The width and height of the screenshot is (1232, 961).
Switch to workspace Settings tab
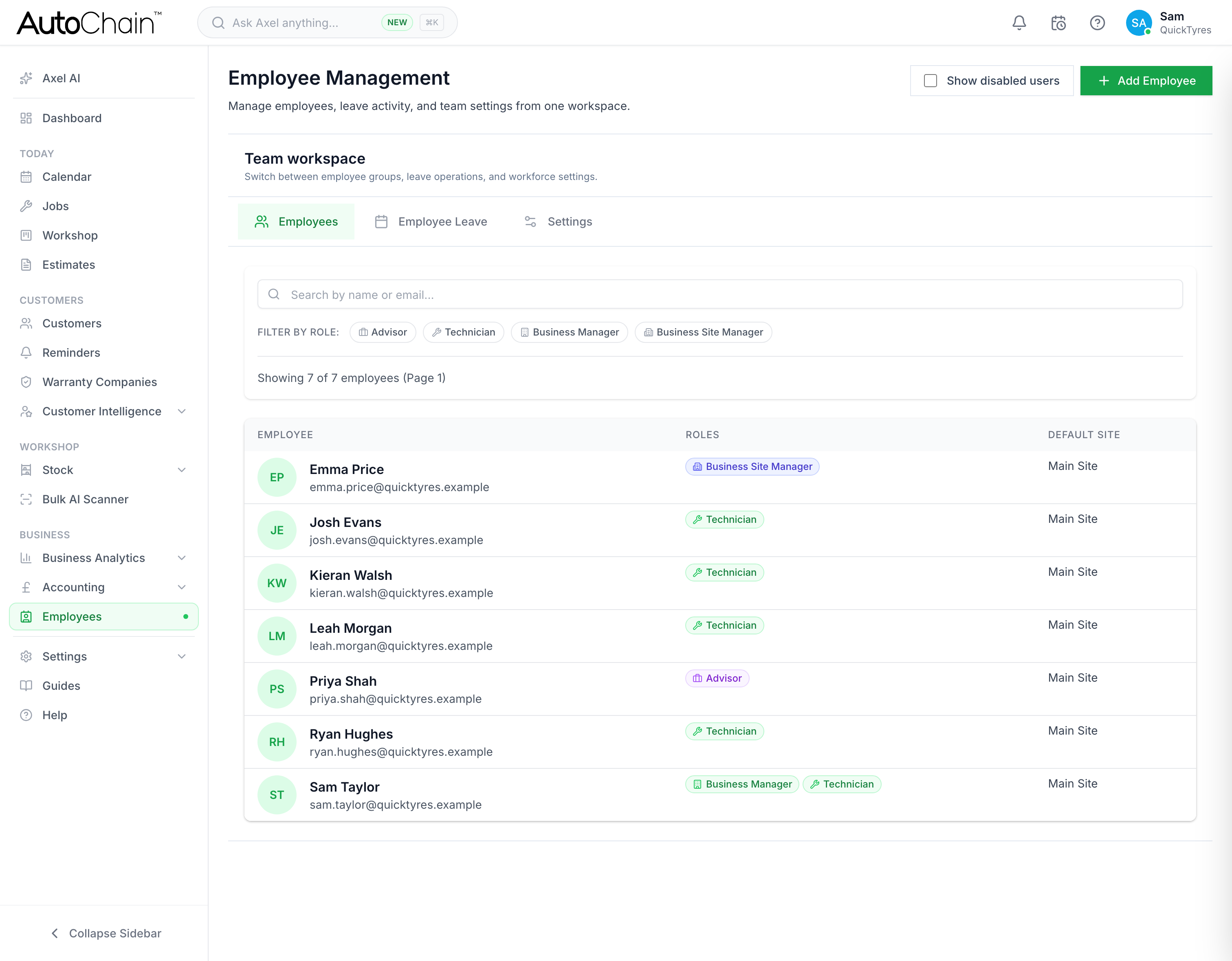point(558,222)
